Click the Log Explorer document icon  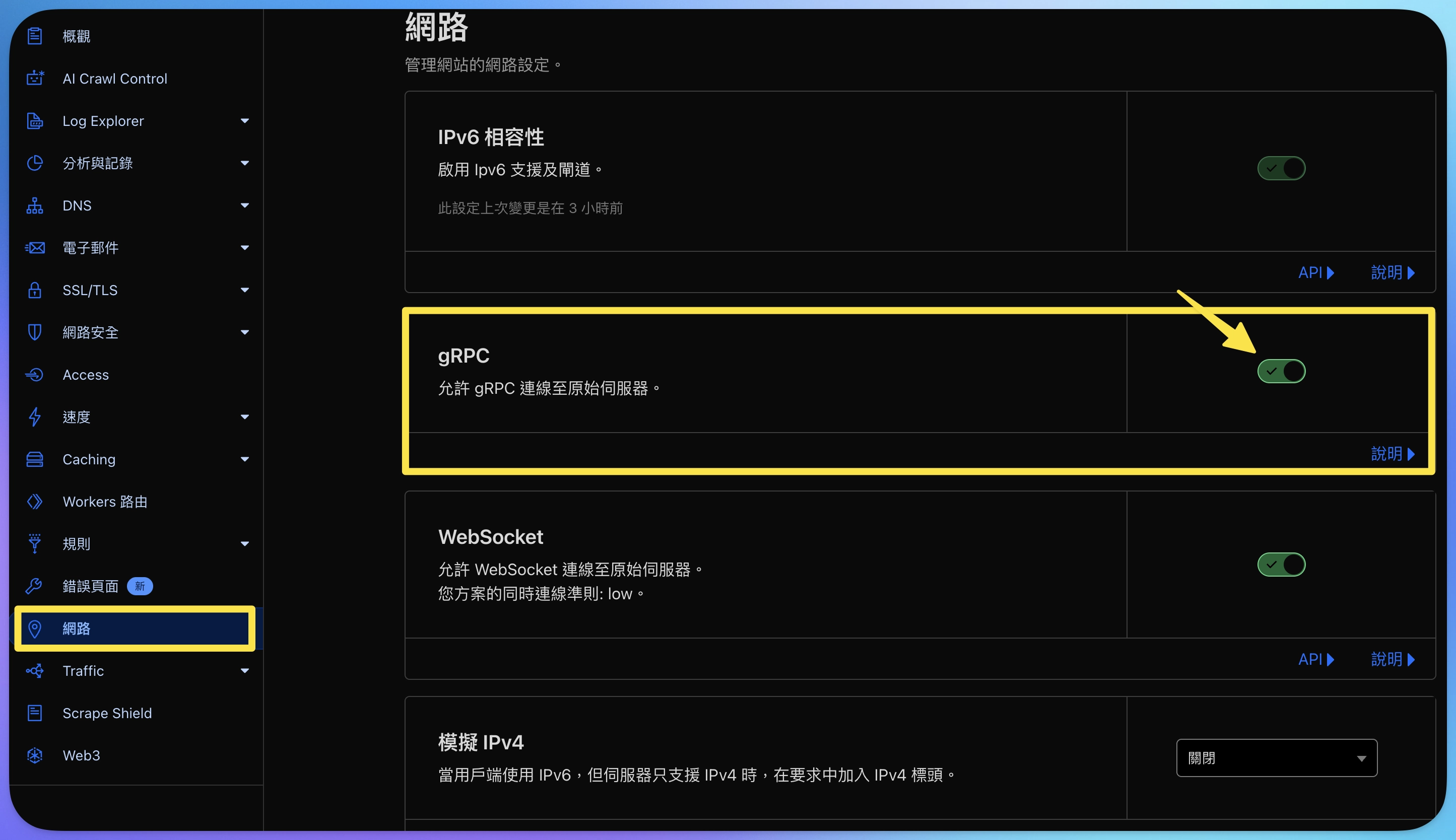pos(35,120)
